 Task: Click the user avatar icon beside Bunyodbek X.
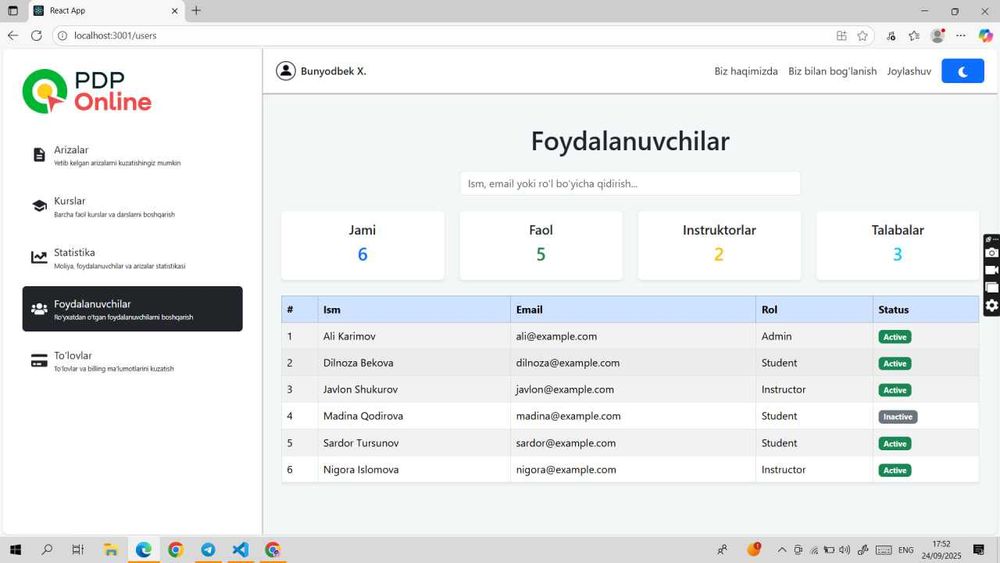286,71
